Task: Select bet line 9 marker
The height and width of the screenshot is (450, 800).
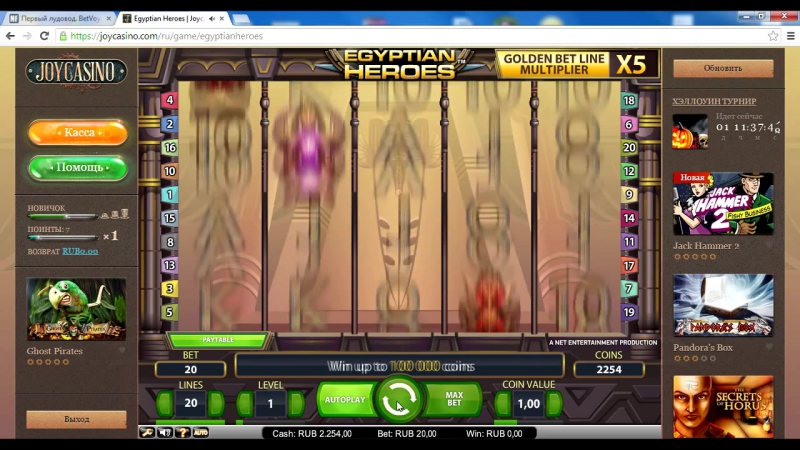Action: point(629,194)
